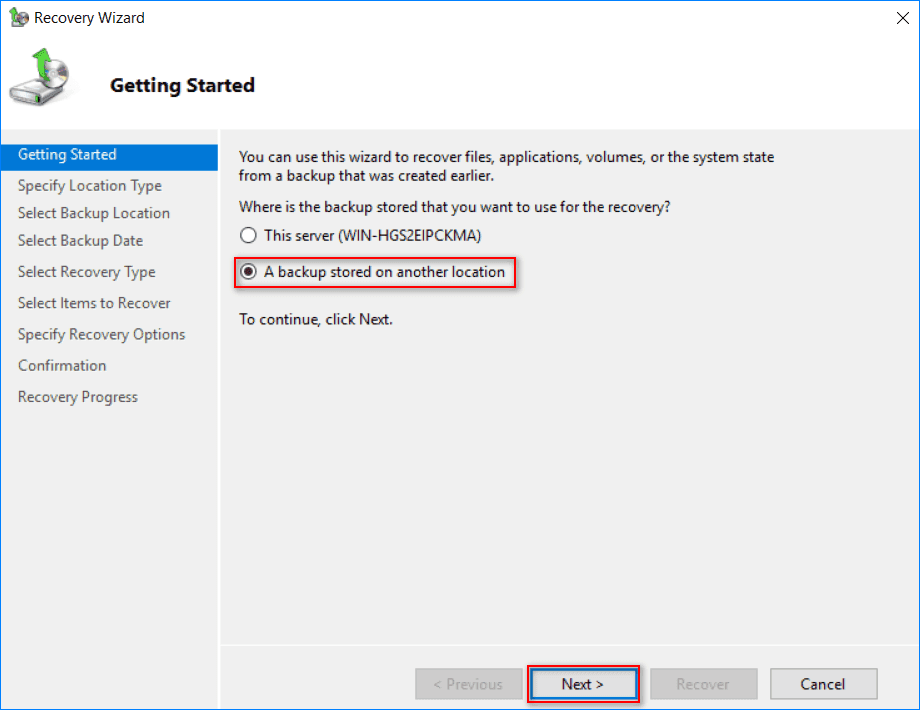Viewport: 920px width, 710px height.
Task: Select the 'This server' radio button
Action: 248,236
